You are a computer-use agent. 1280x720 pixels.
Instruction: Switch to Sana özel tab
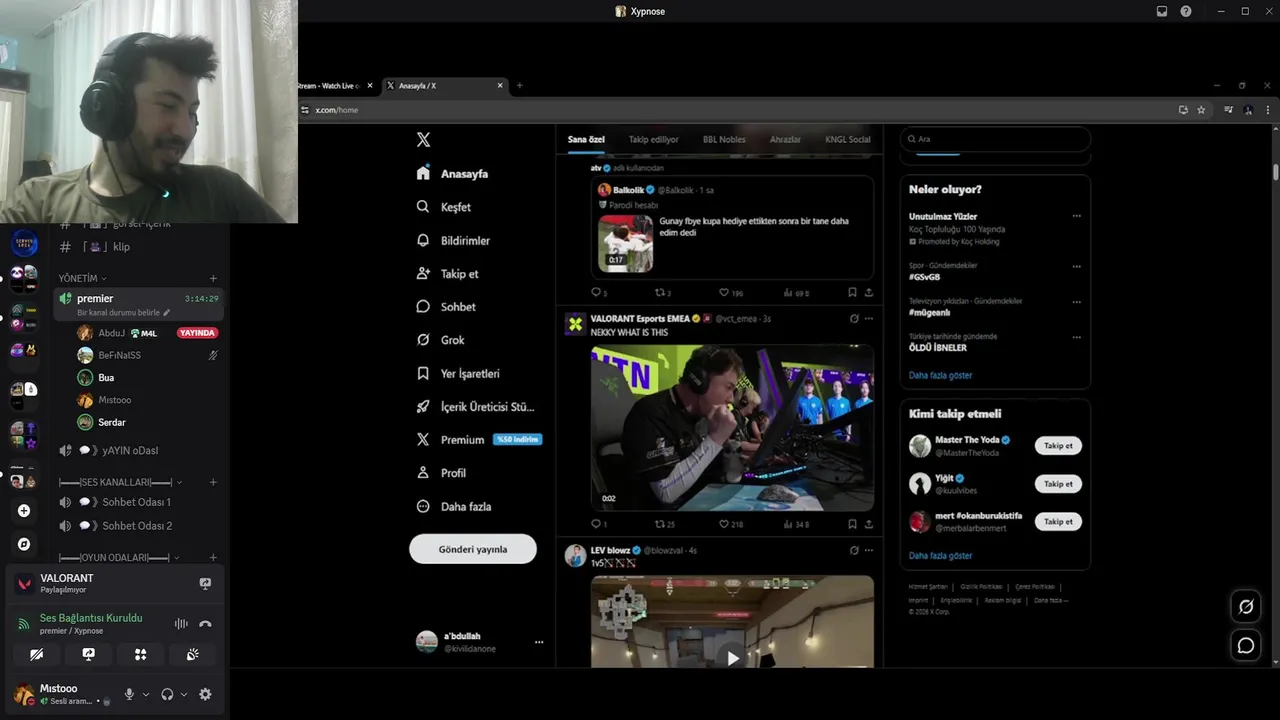586,140
